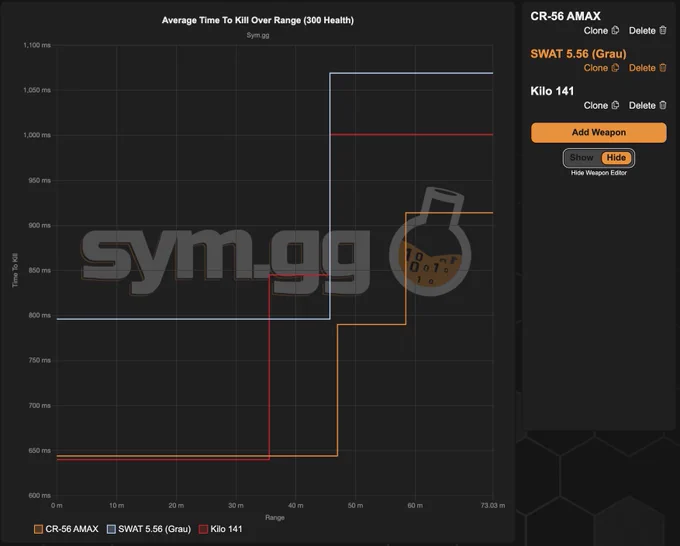Click the 73.03 m range label
Screen dimensions: 680x546
click(493, 506)
